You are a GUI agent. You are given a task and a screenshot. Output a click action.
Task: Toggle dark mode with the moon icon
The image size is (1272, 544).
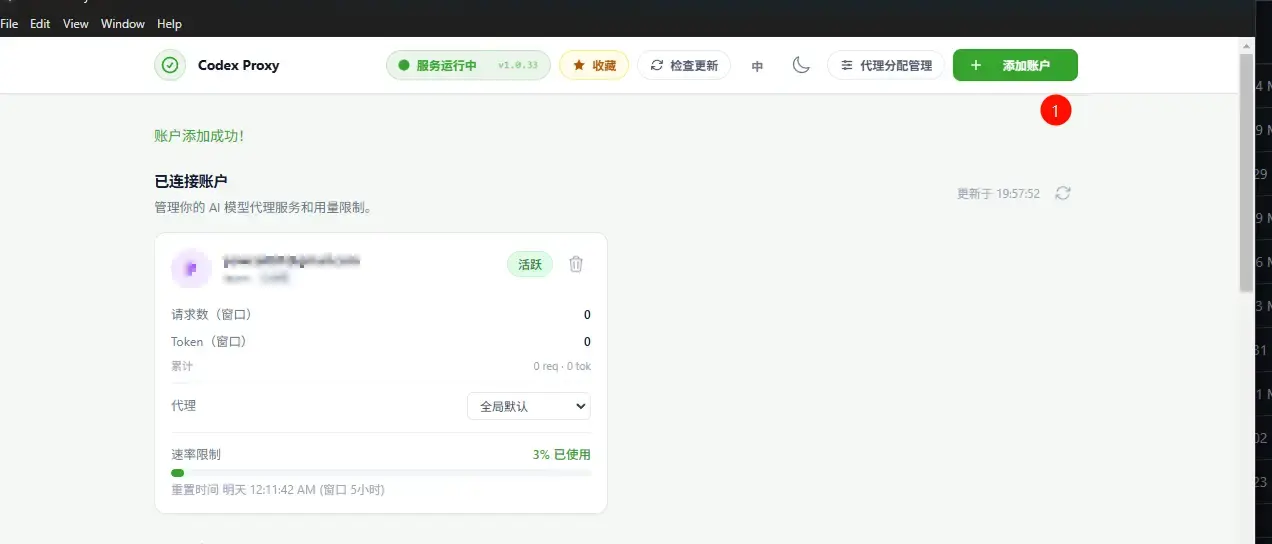[x=801, y=65]
